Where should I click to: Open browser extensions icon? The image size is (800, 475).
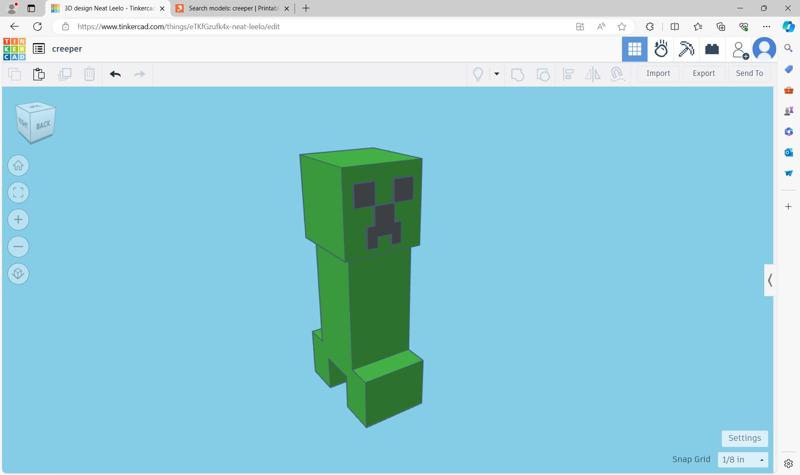(649, 27)
